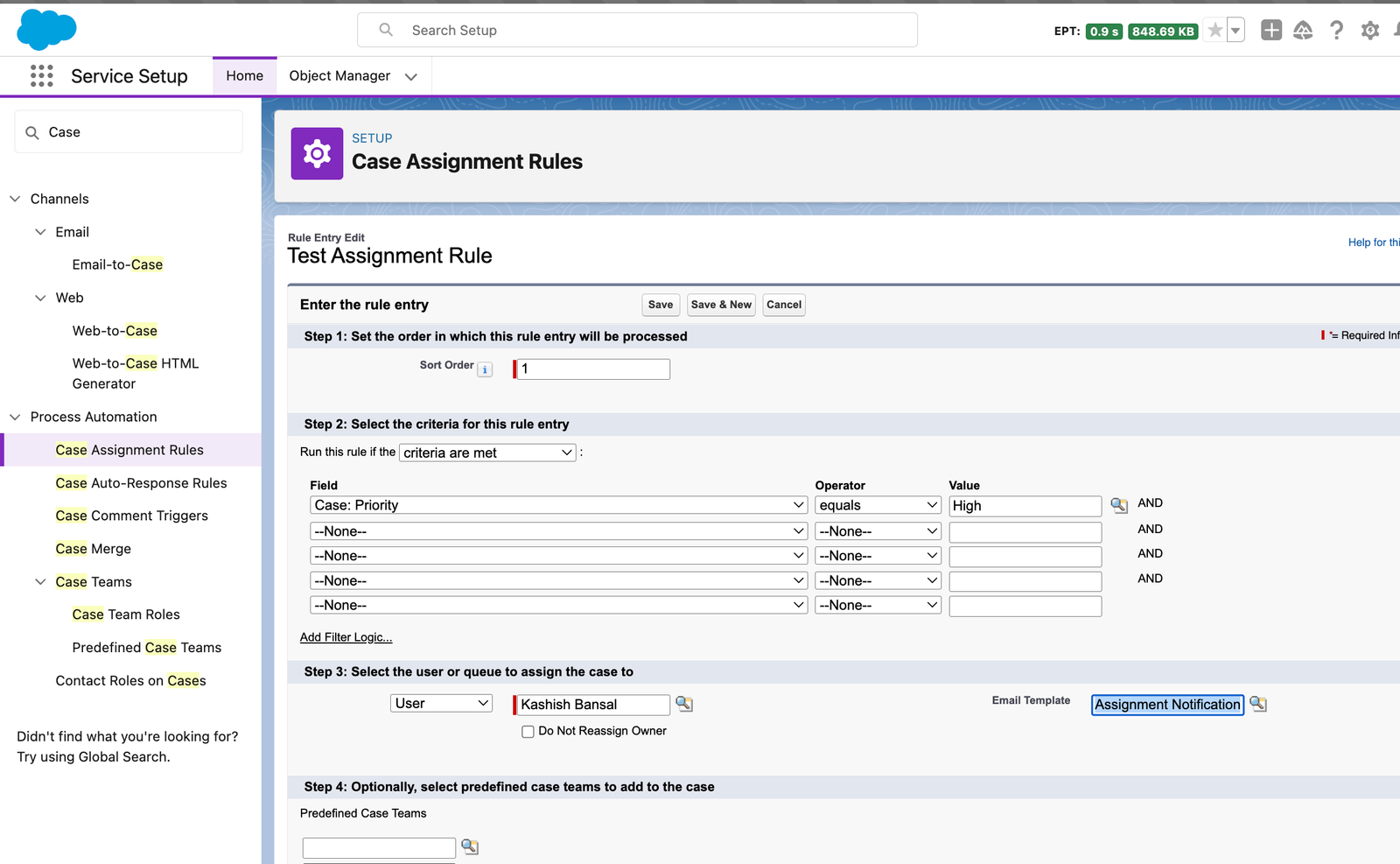Image resolution: width=1400 pixels, height=864 pixels.
Task: Open second row --None-- field dropdown
Action: pos(558,531)
